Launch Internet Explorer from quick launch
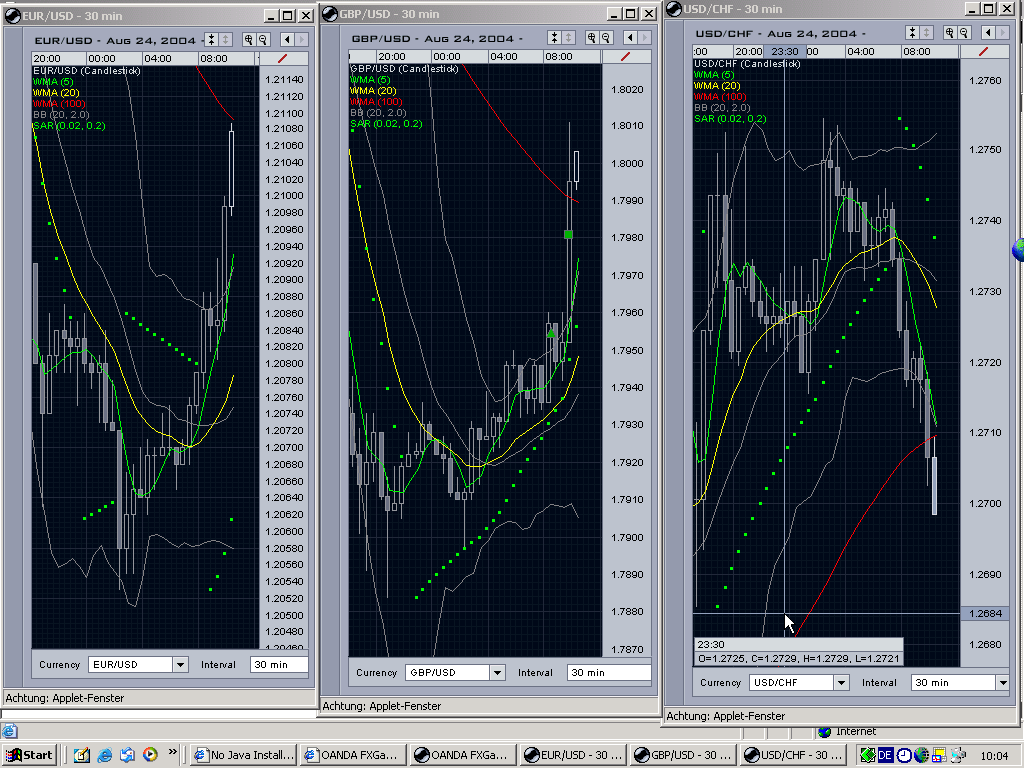This screenshot has height=768, width=1024. [x=104, y=755]
